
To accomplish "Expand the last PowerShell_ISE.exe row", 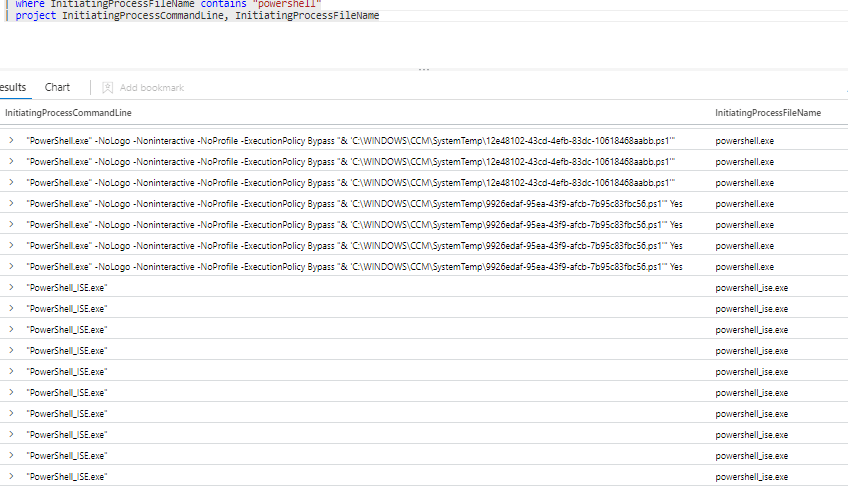I will (x=11, y=476).
